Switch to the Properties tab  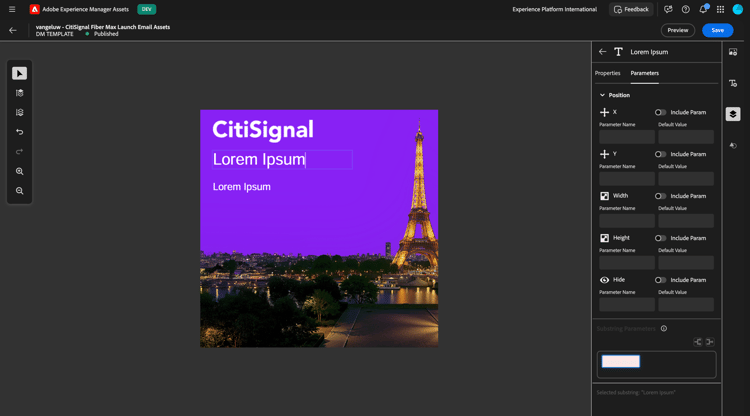click(607, 73)
